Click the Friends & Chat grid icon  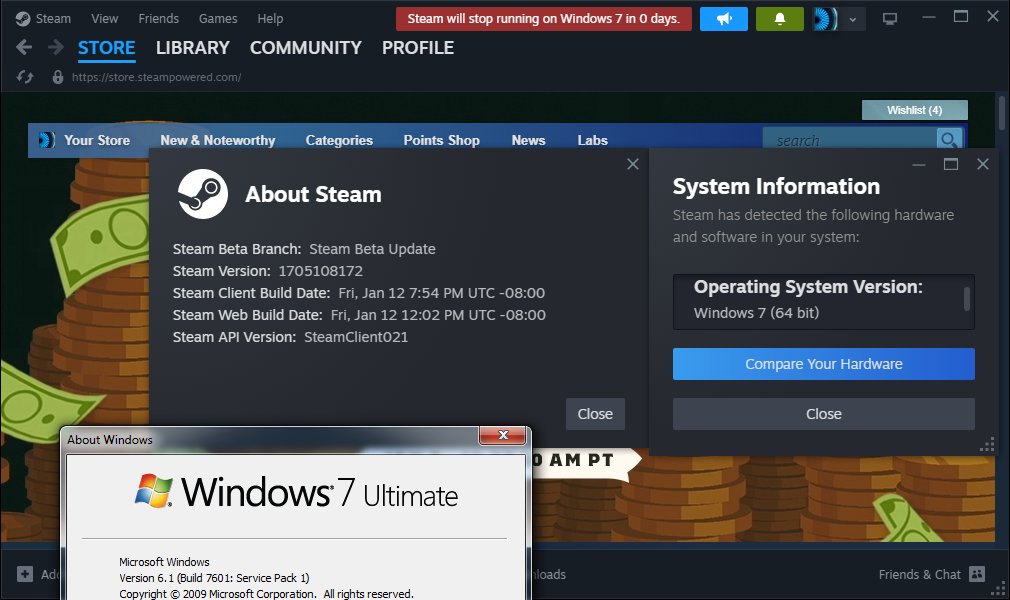click(x=977, y=574)
